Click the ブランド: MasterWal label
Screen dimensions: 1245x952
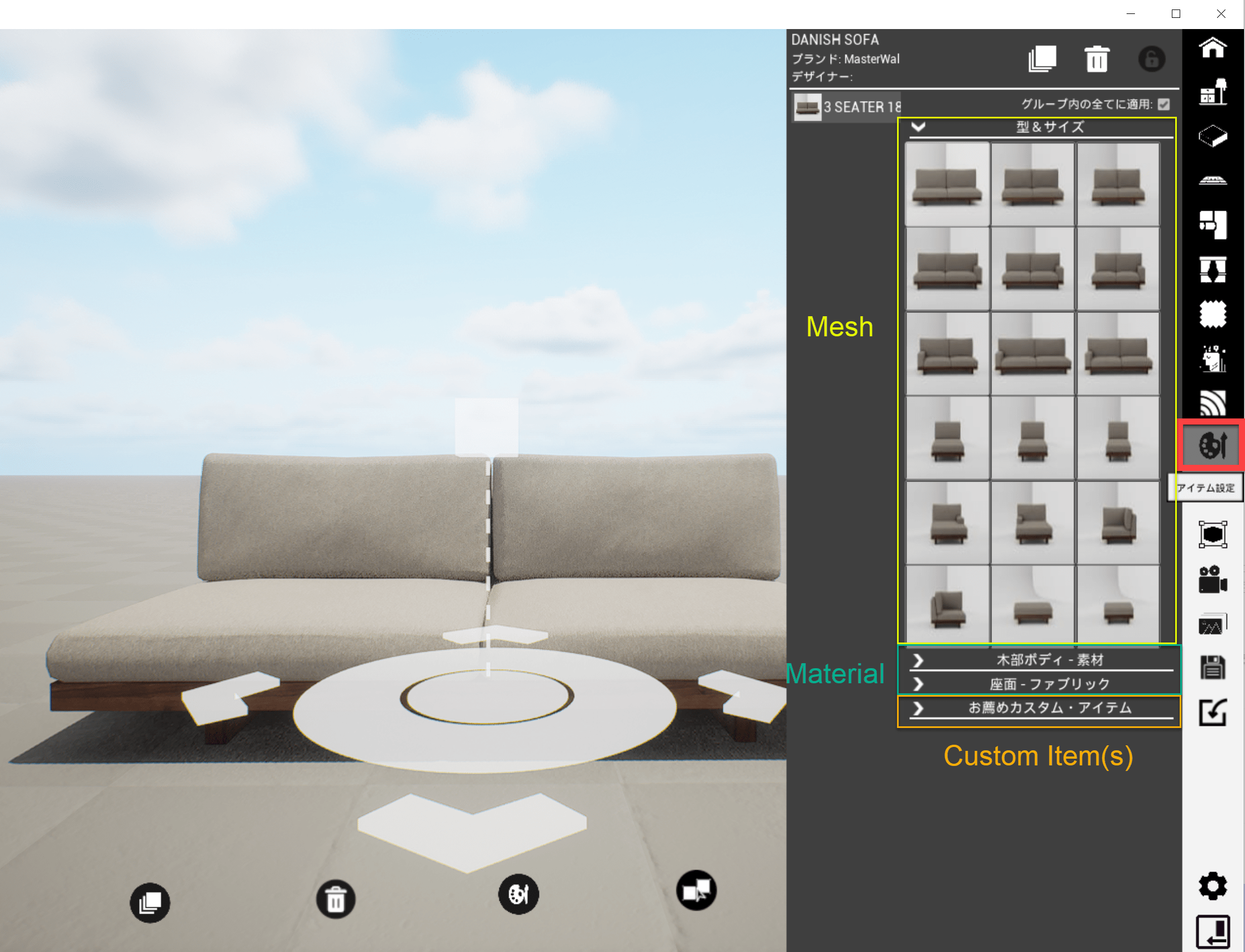tap(845, 59)
